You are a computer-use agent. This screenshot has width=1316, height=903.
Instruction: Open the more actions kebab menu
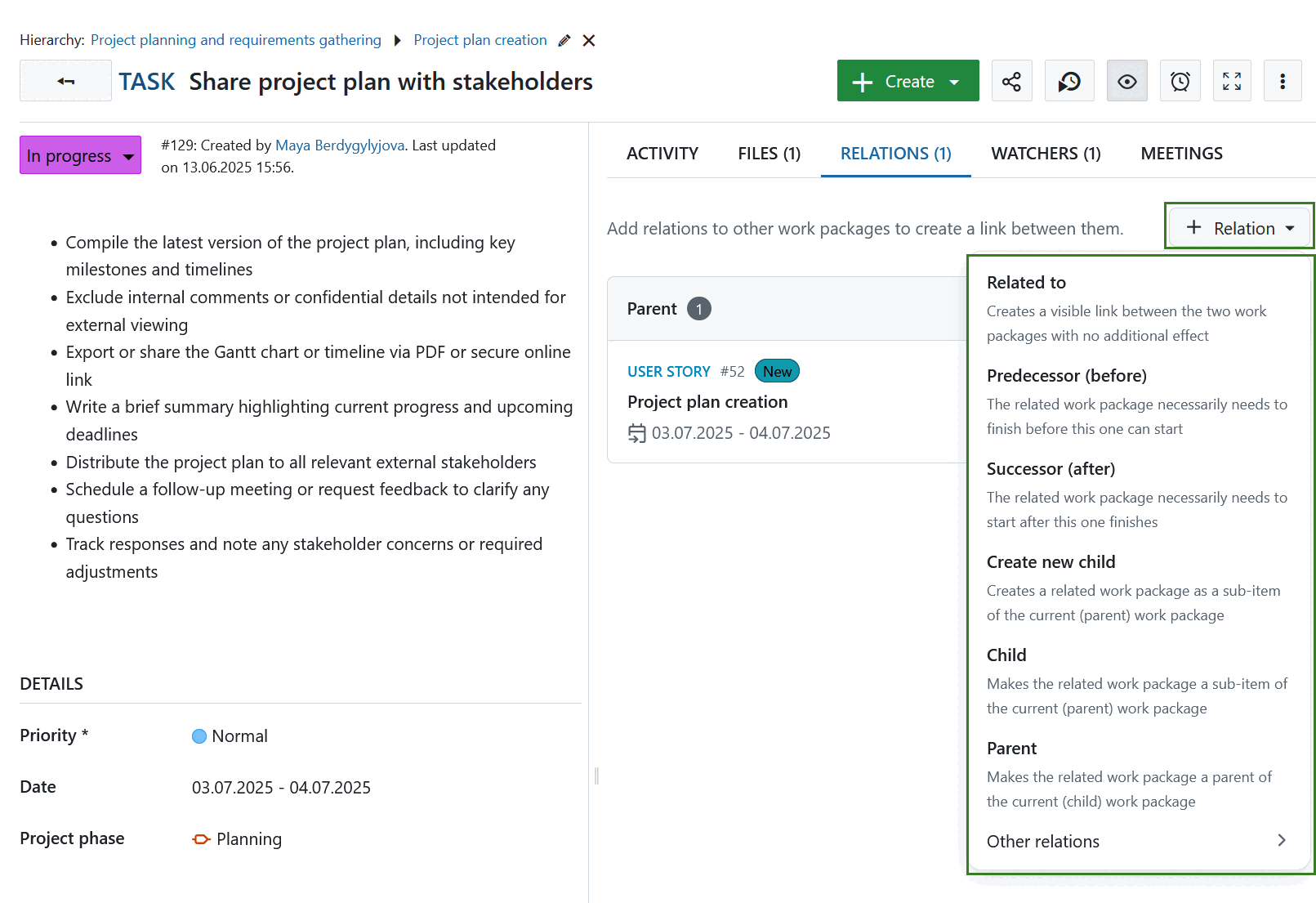(x=1283, y=80)
